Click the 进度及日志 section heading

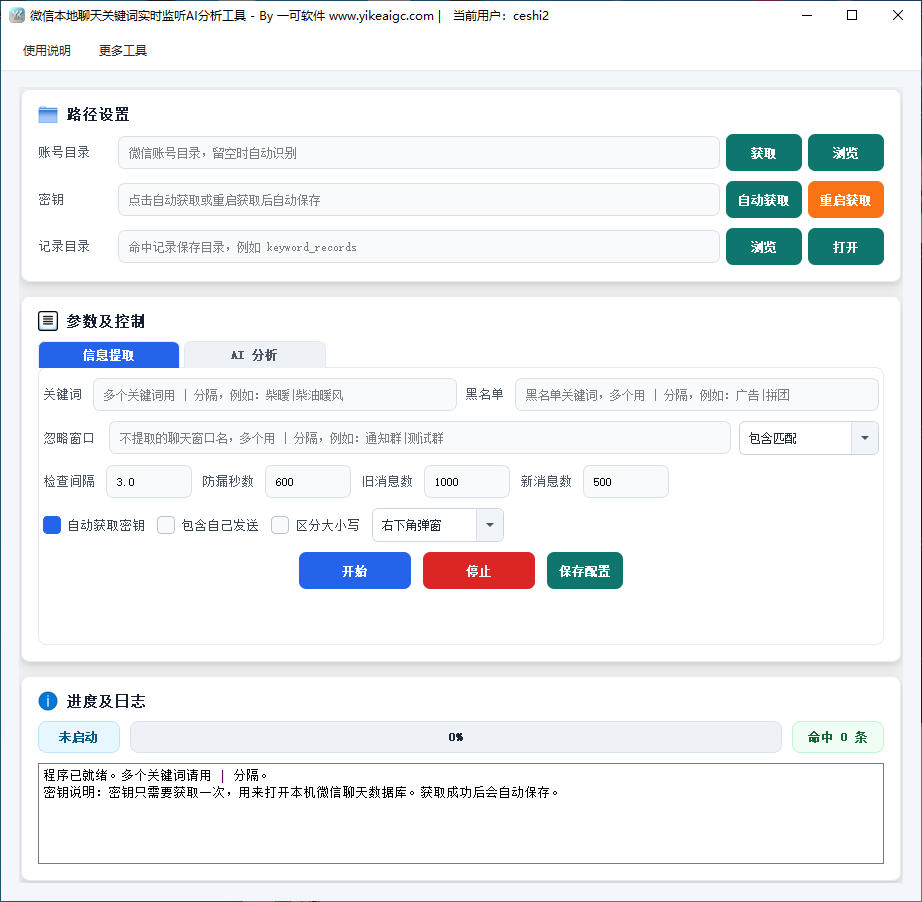tap(106, 701)
